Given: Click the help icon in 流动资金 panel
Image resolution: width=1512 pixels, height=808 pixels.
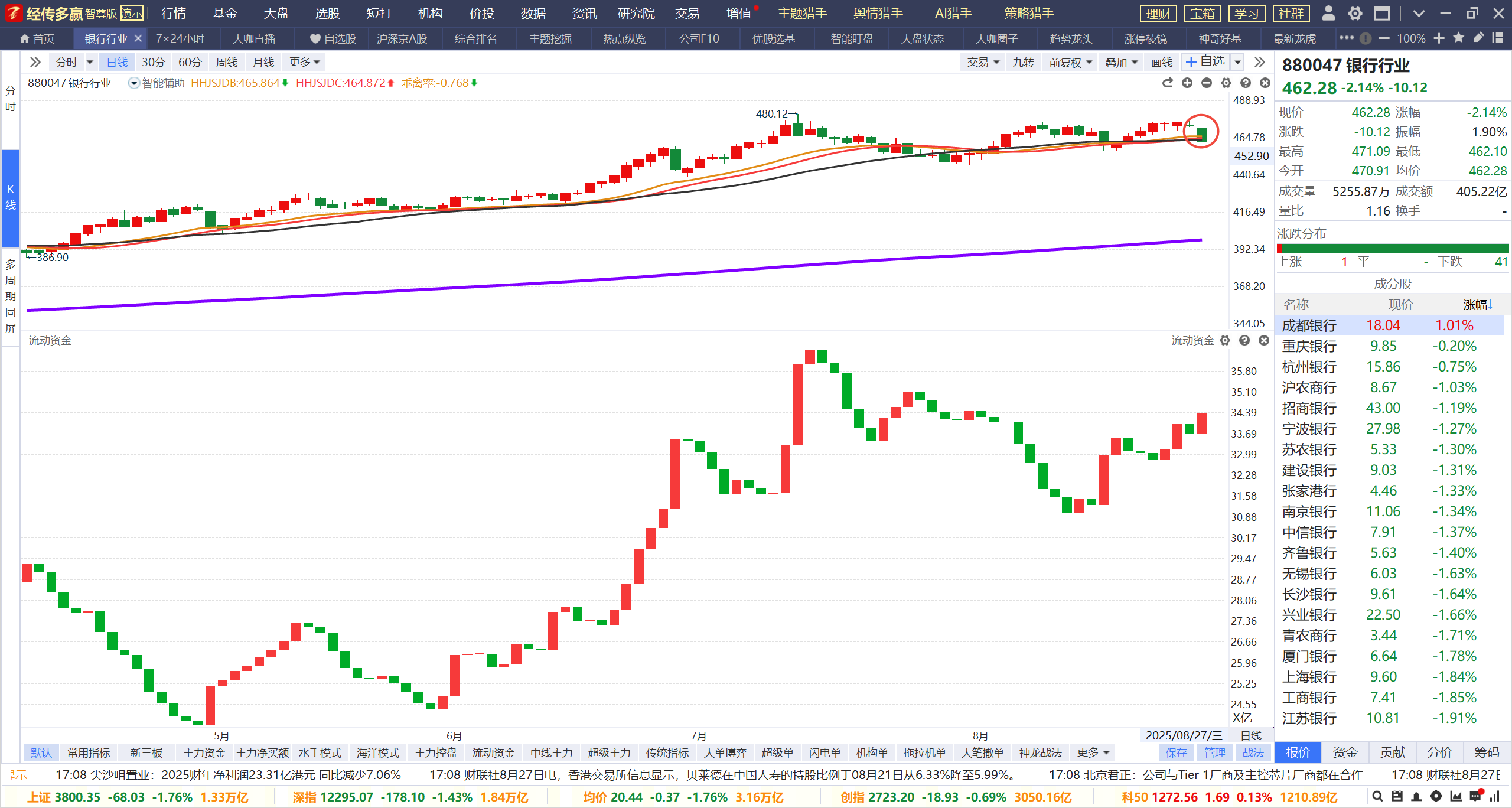Looking at the screenshot, I should [1244, 340].
